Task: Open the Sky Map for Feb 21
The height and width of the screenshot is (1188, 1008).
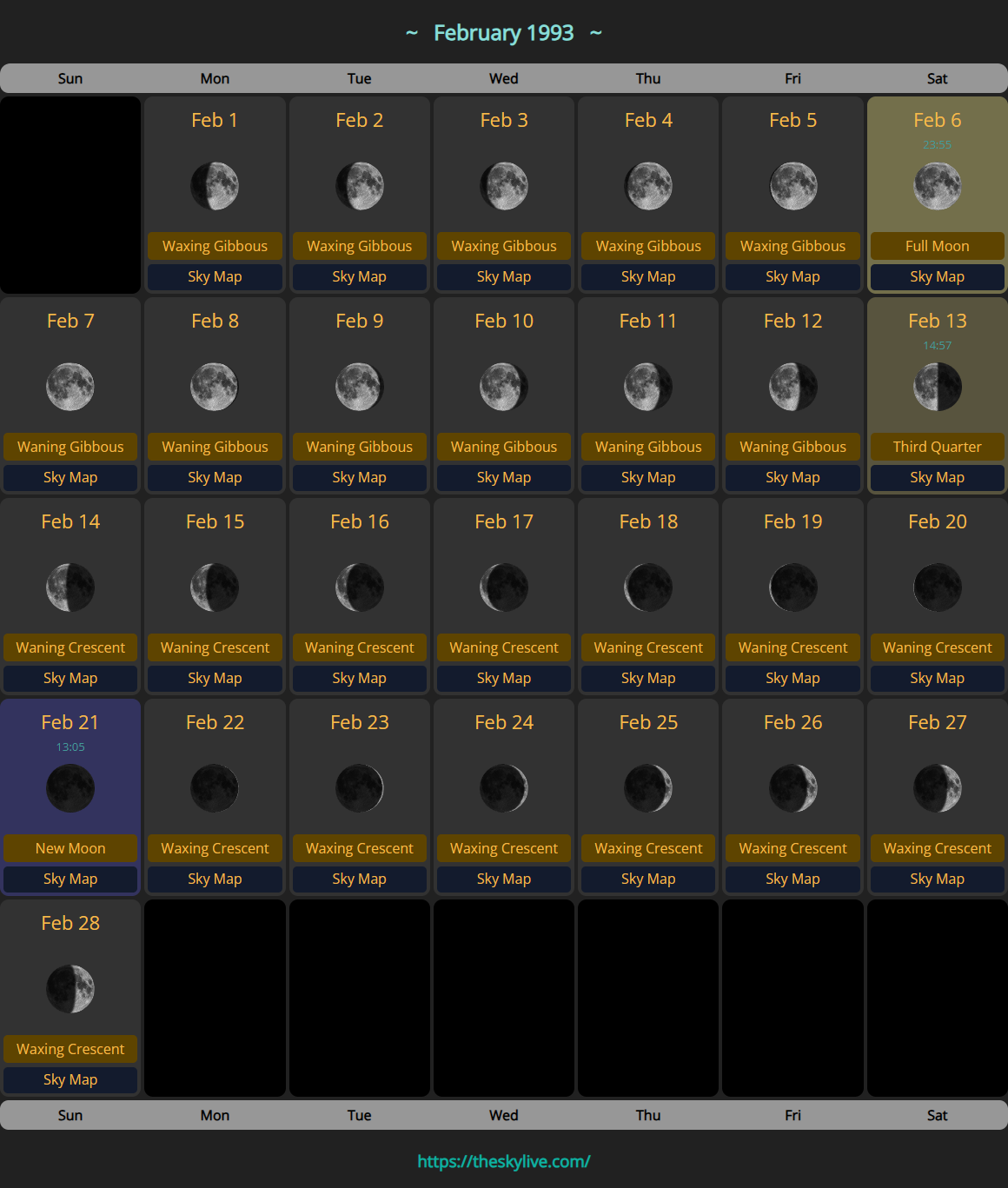Action: click(70, 879)
